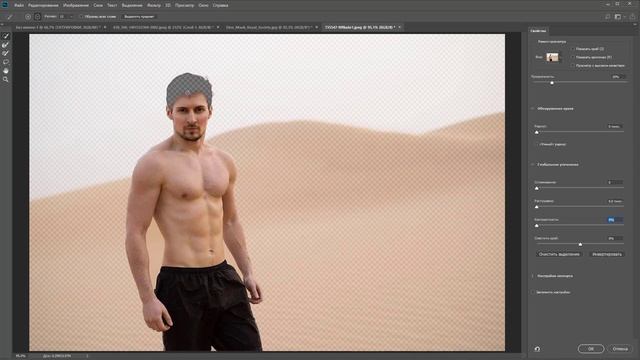Viewport: 640px width, 360px height.
Task: Open the tool preset brush icon
Action: point(10,17)
